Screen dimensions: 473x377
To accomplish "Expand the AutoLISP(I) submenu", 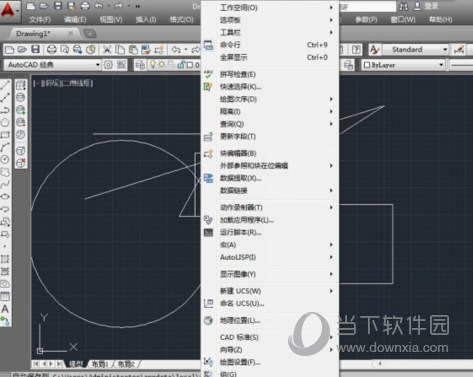I will pyautogui.click(x=270, y=257).
